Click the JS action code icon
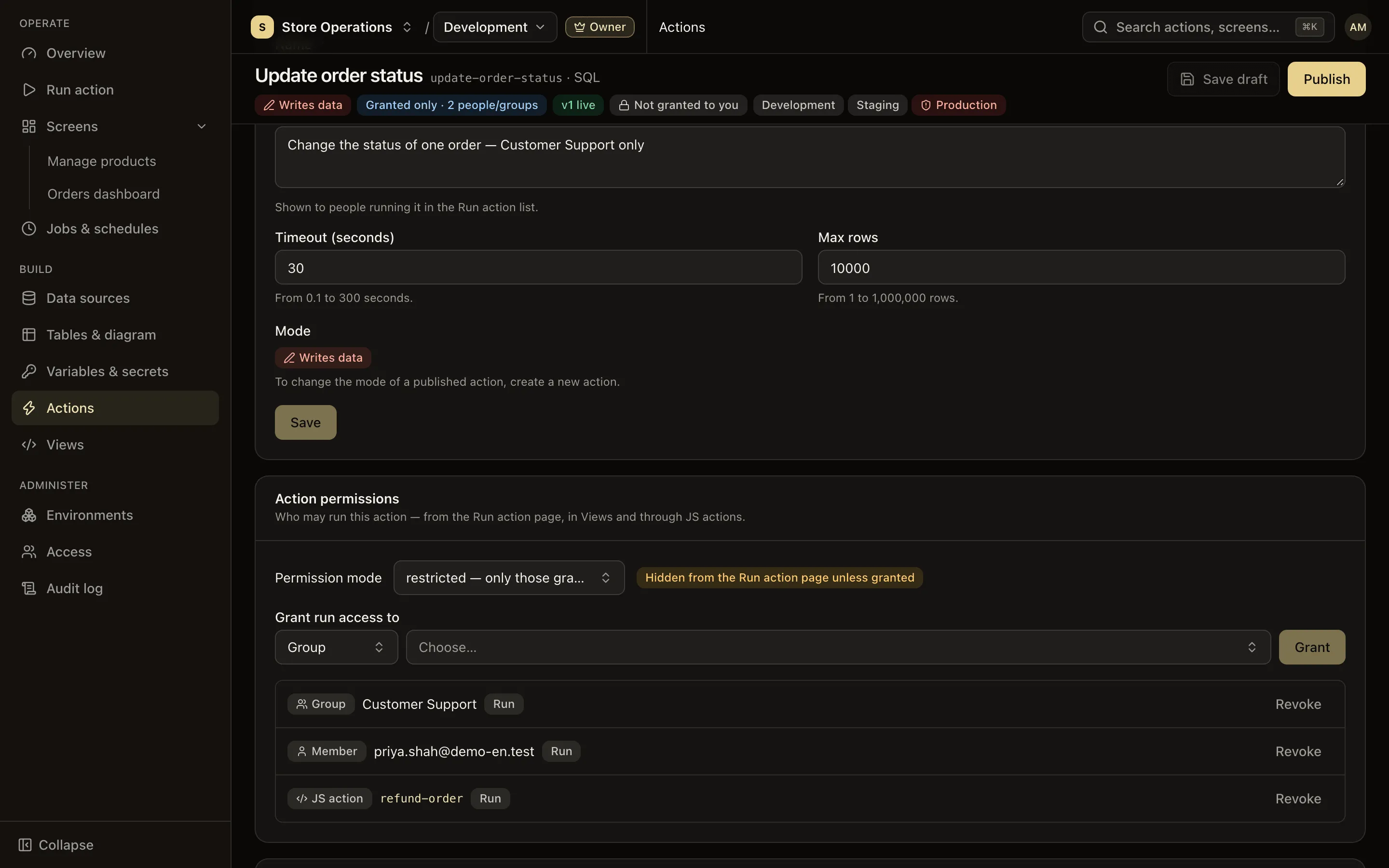Viewport: 1389px width, 868px height. click(x=301, y=799)
